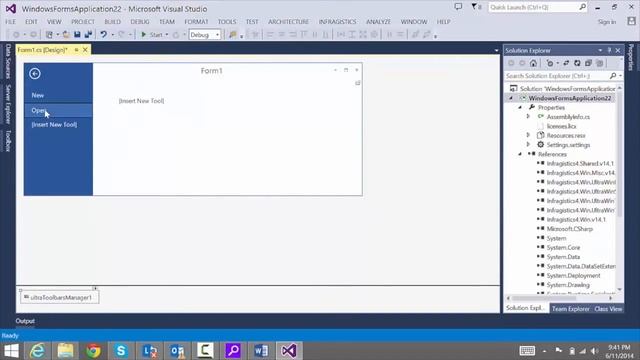Open Skype from the taskbar
This screenshot has width=640, height=360.
[121, 351]
